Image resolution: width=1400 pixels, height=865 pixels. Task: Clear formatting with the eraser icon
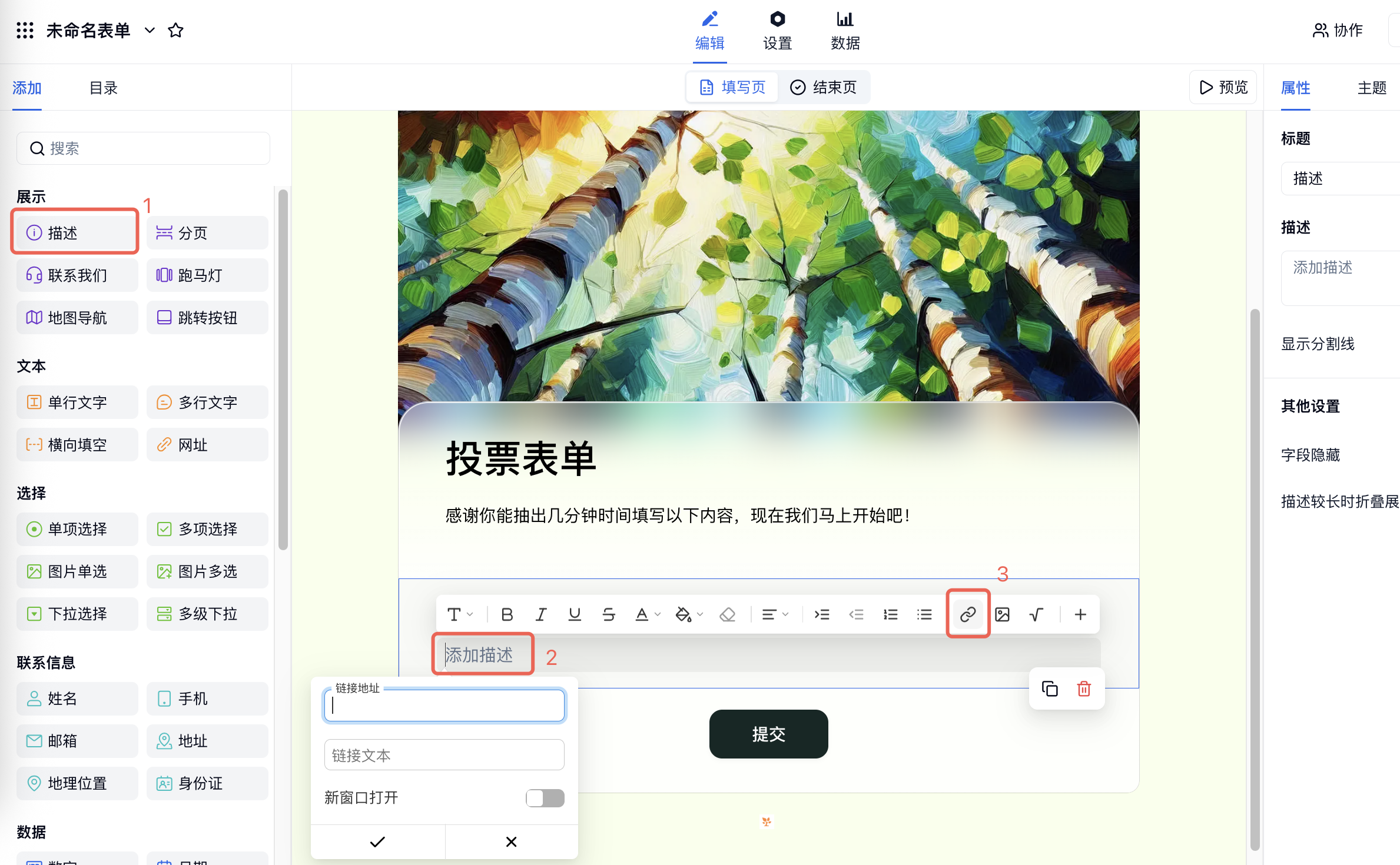(x=728, y=614)
